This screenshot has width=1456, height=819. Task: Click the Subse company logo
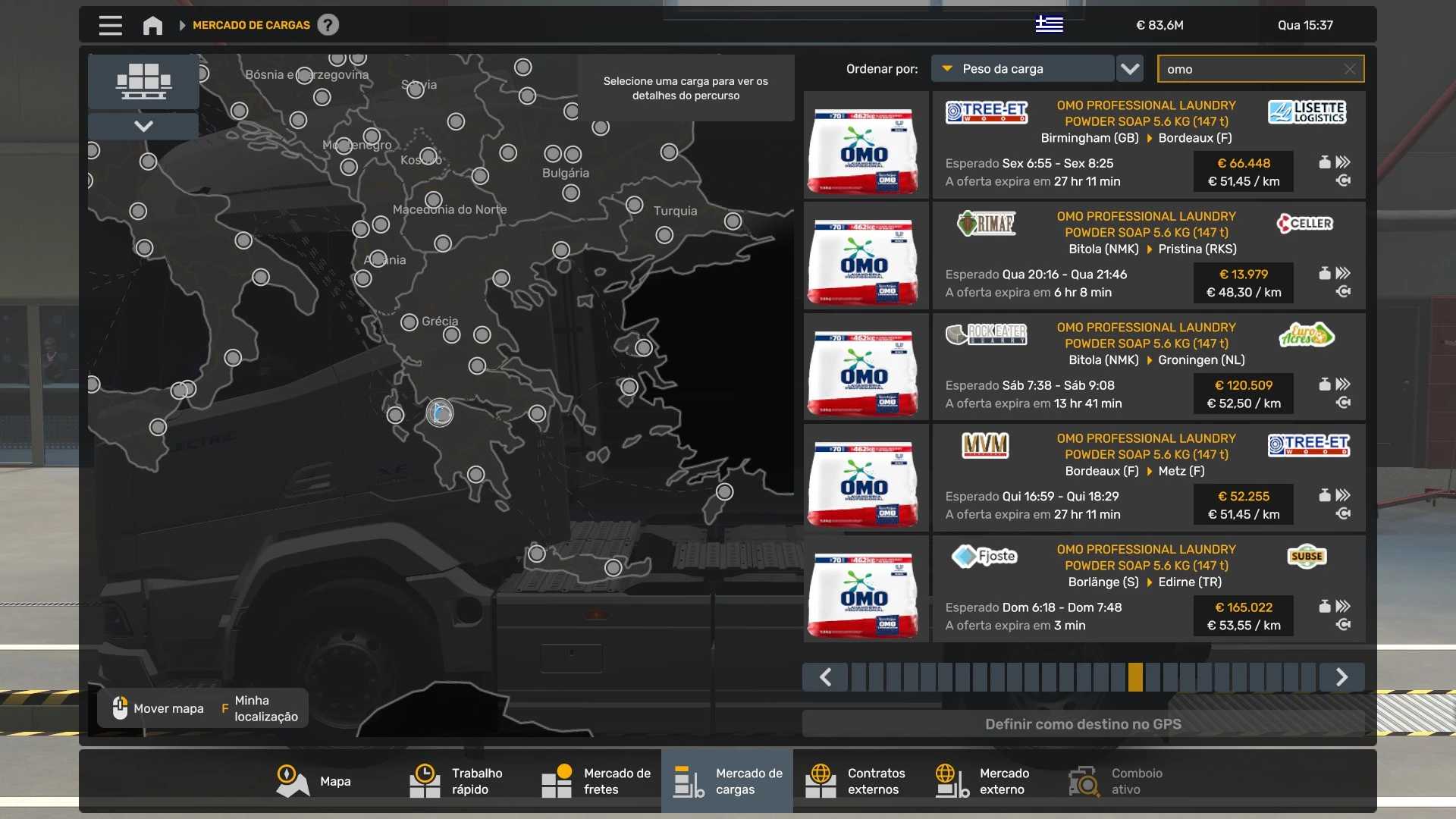pyautogui.click(x=1307, y=556)
